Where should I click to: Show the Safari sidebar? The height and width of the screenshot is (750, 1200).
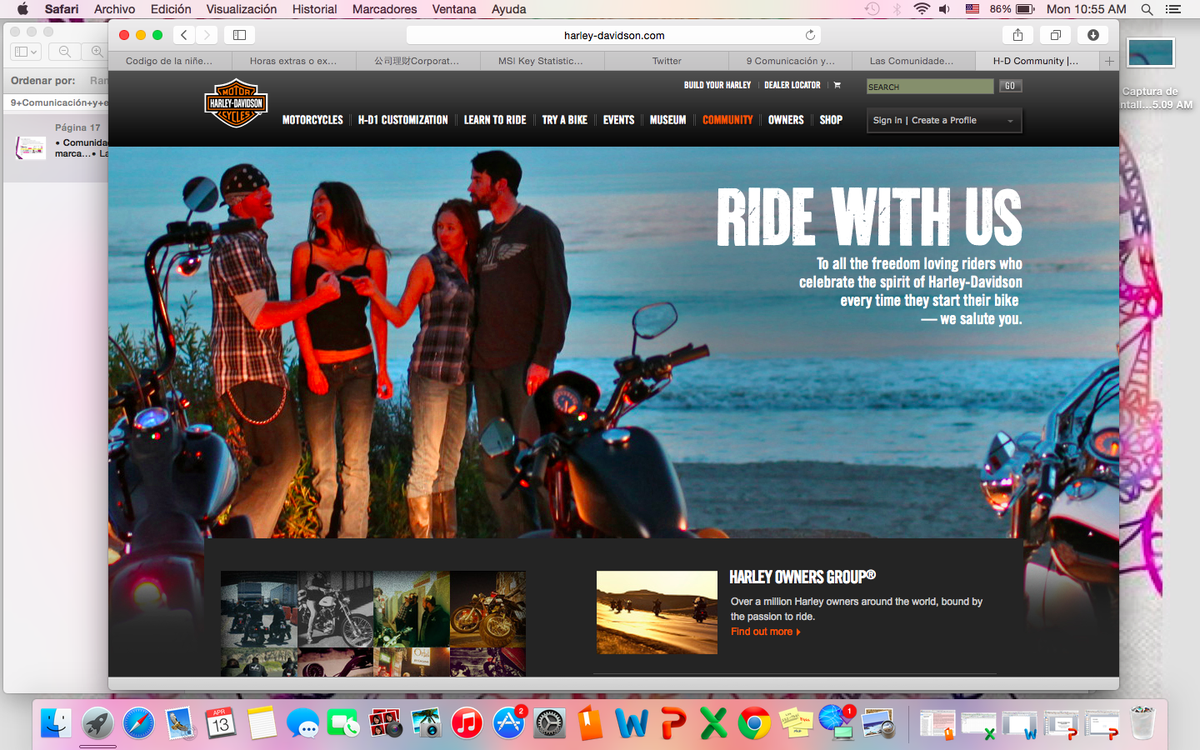239,35
